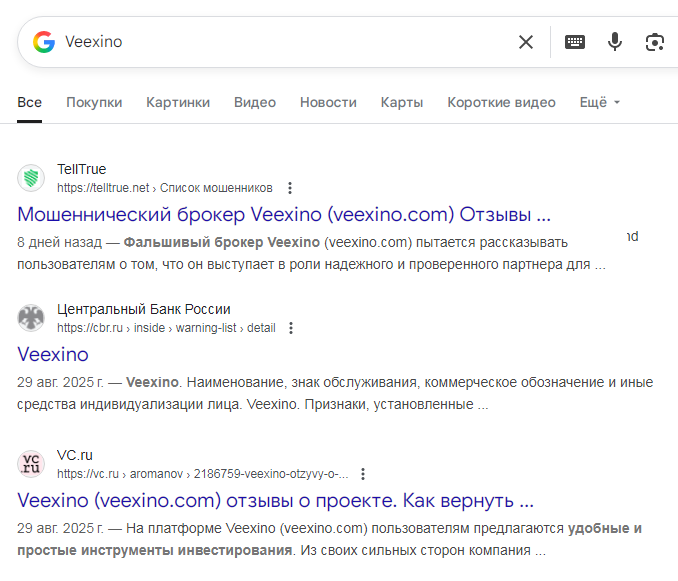This screenshot has height=581, width=678.
Task: Switch to the Покупки tab
Action: pyautogui.click(x=94, y=102)
